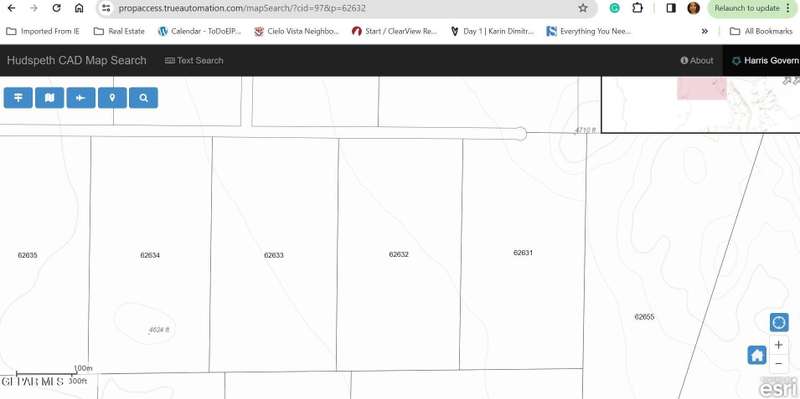Open the basemap gallery map icon
The width and height of the screenshot is (800, 399).
coord(49,98)
